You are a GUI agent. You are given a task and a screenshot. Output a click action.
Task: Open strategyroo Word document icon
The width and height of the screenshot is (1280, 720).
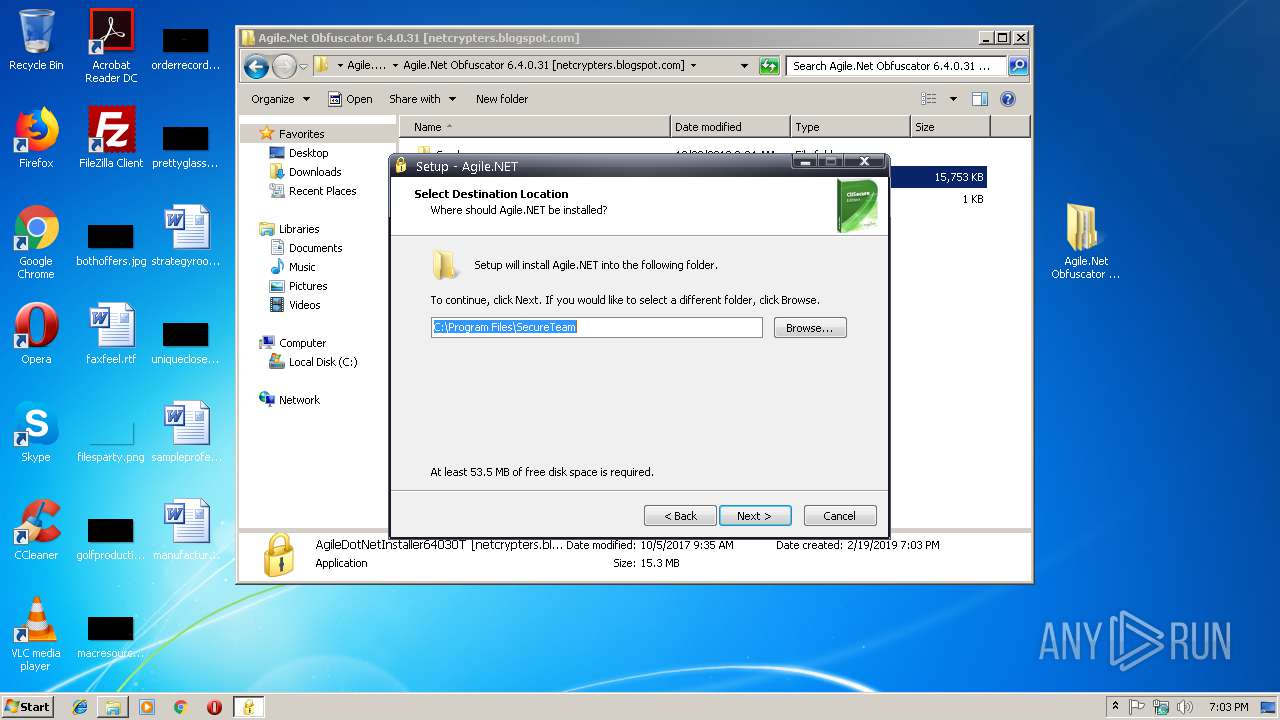click(x=186, y=236)
